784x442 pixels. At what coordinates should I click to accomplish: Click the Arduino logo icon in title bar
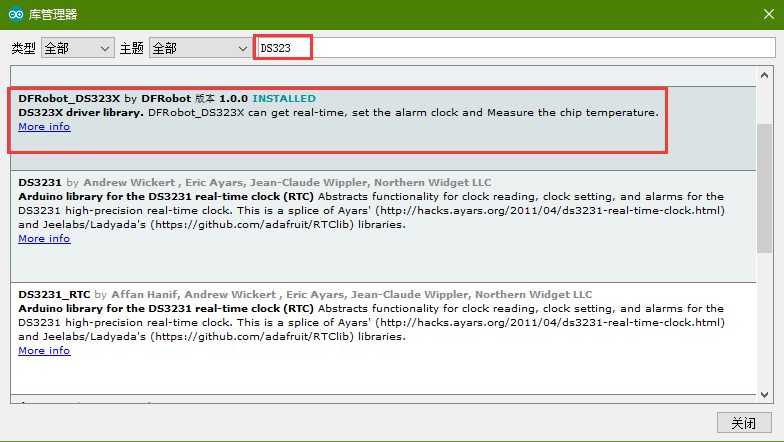pos(16,14)
